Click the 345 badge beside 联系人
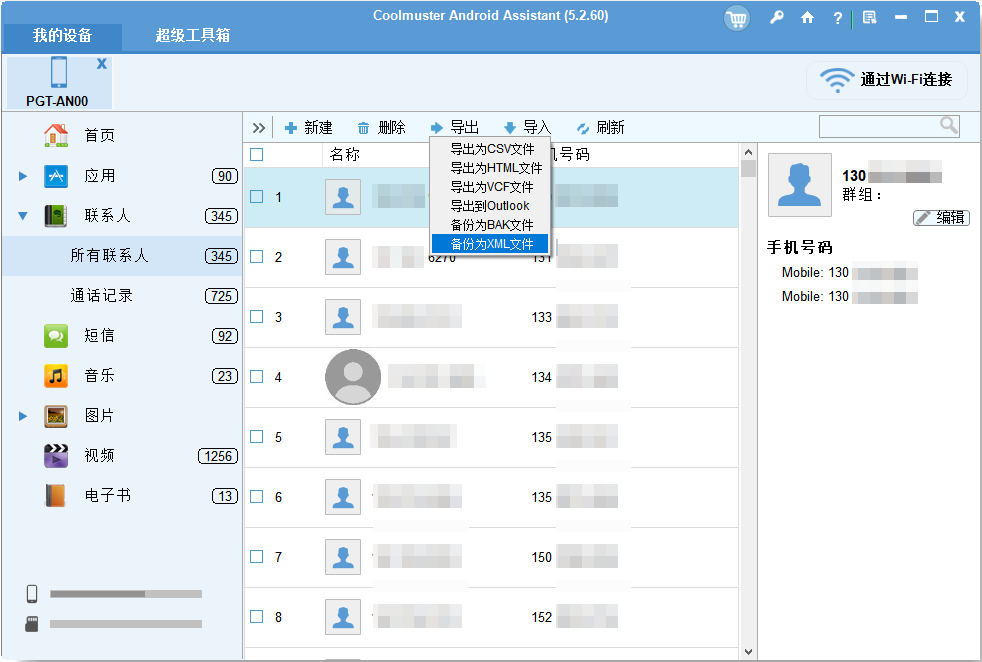This screenshot has height=662, width=982. [222, 216]
